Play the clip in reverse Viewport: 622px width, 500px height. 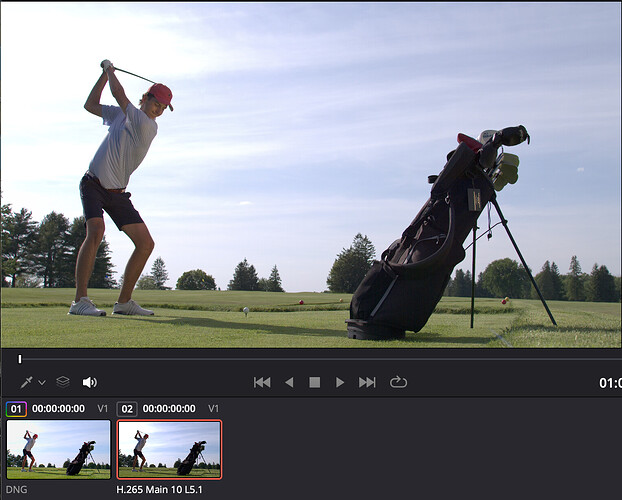coord(289,382)
